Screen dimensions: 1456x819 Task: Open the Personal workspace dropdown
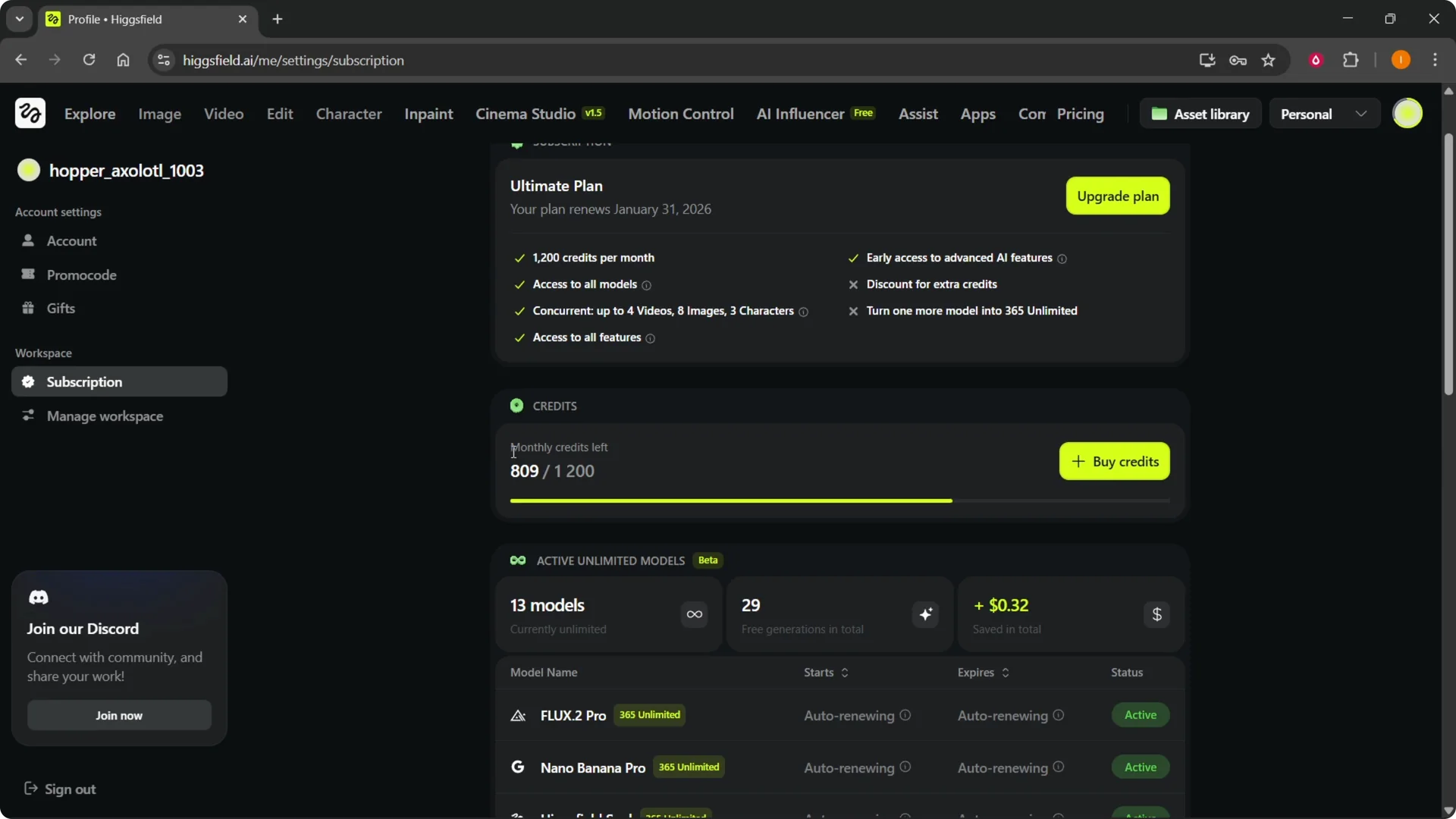[1323, 113]
